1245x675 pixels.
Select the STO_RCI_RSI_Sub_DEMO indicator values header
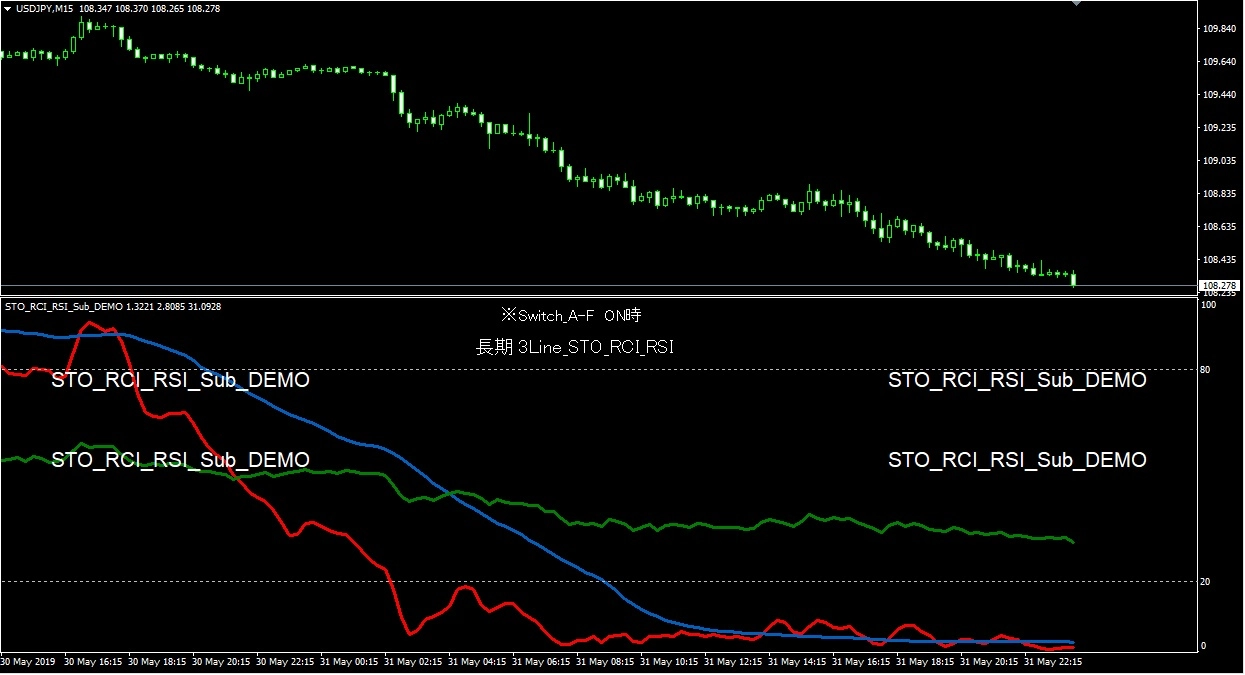(113, 306)
